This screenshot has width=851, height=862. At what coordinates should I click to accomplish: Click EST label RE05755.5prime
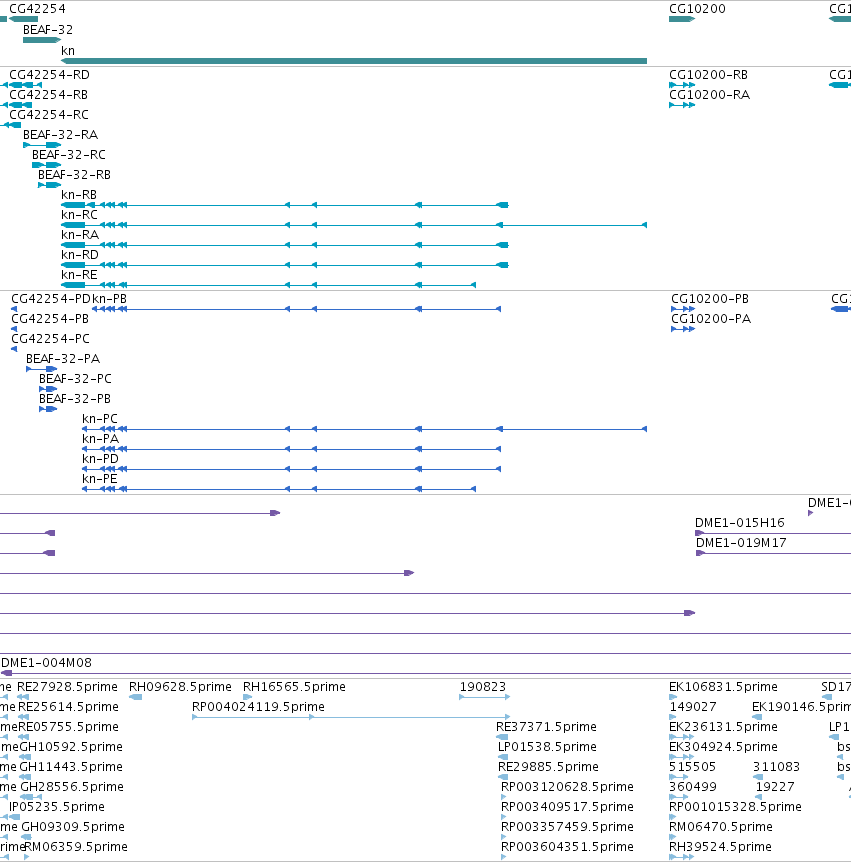pyautogui.click(x=68, y=727)
